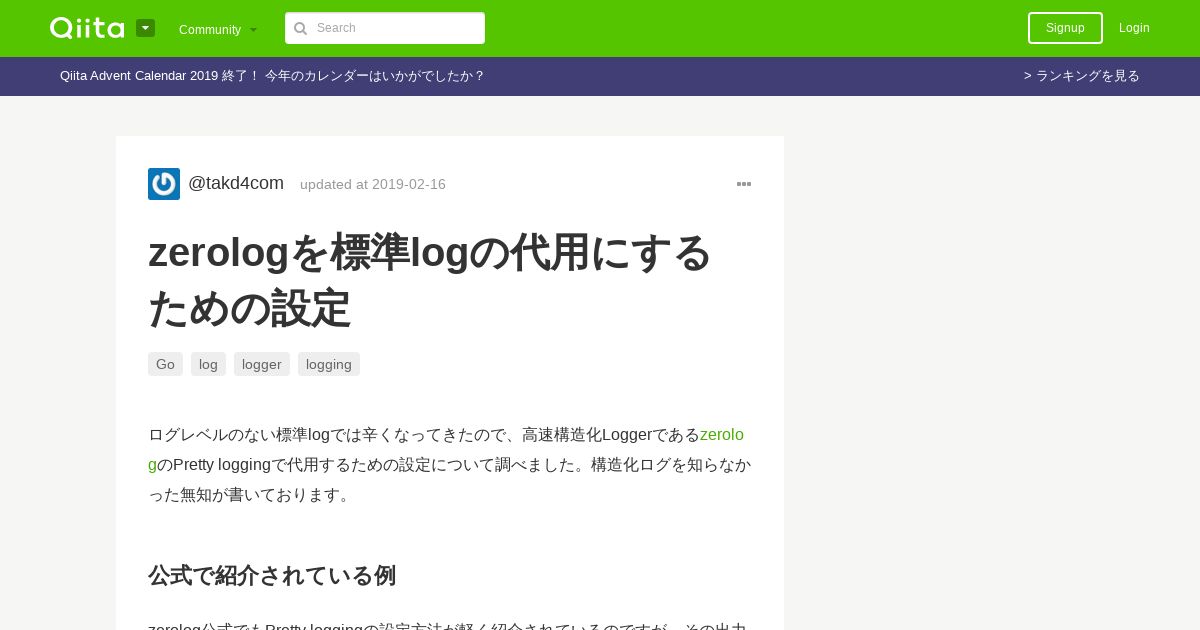Focus the Search input field
1200x630 pixels.
click(385, 28)
